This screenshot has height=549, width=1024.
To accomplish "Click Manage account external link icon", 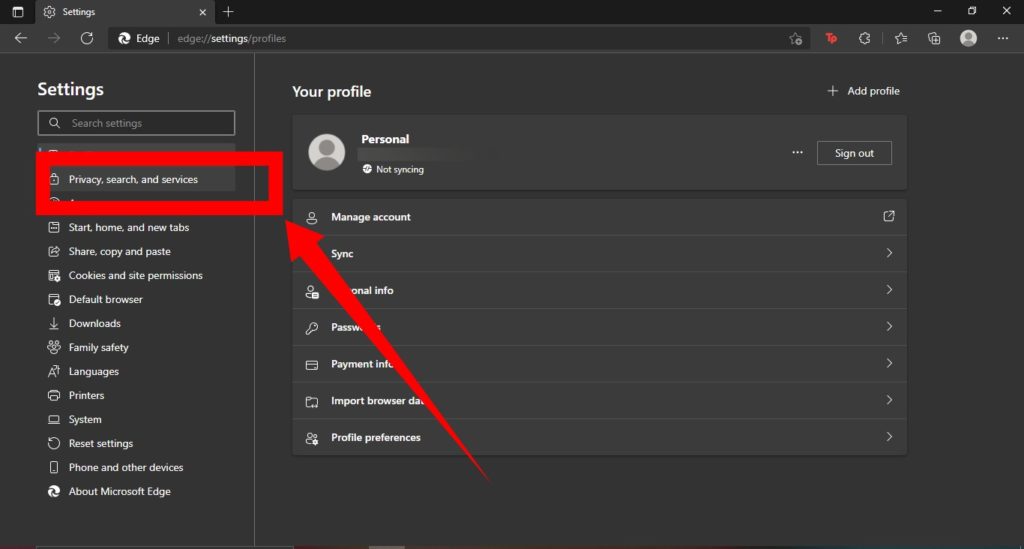I will point(889,216).
